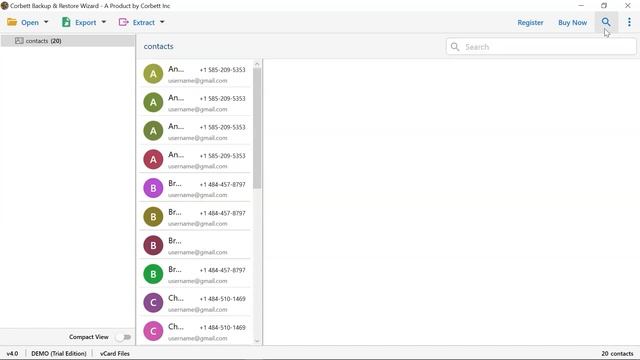The height and width of the screenshot is (360, 640).
Task: Select the Br... contact without phone number
Action: pyautogui.click(x=195, y=245)
